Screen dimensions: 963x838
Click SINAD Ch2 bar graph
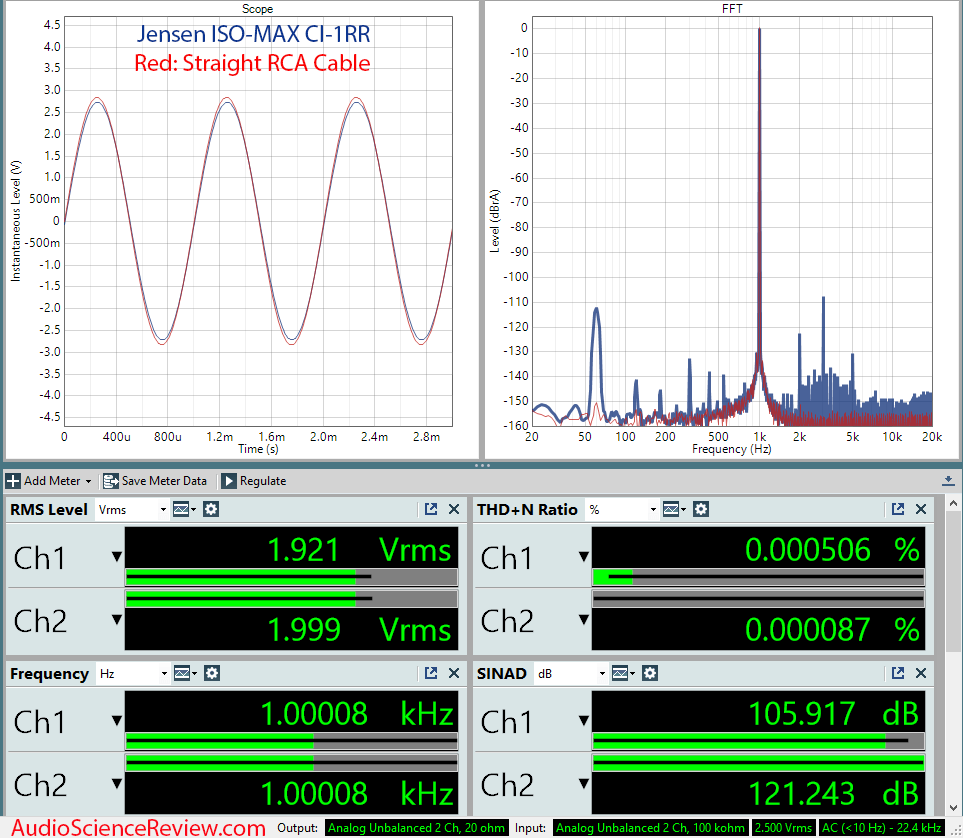(758, 763)
